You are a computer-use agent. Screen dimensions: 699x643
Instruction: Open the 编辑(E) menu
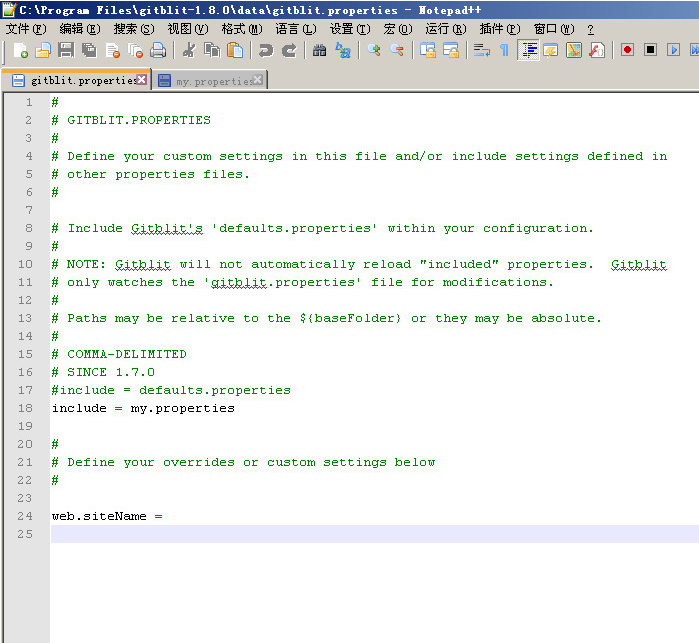(80, 29)
